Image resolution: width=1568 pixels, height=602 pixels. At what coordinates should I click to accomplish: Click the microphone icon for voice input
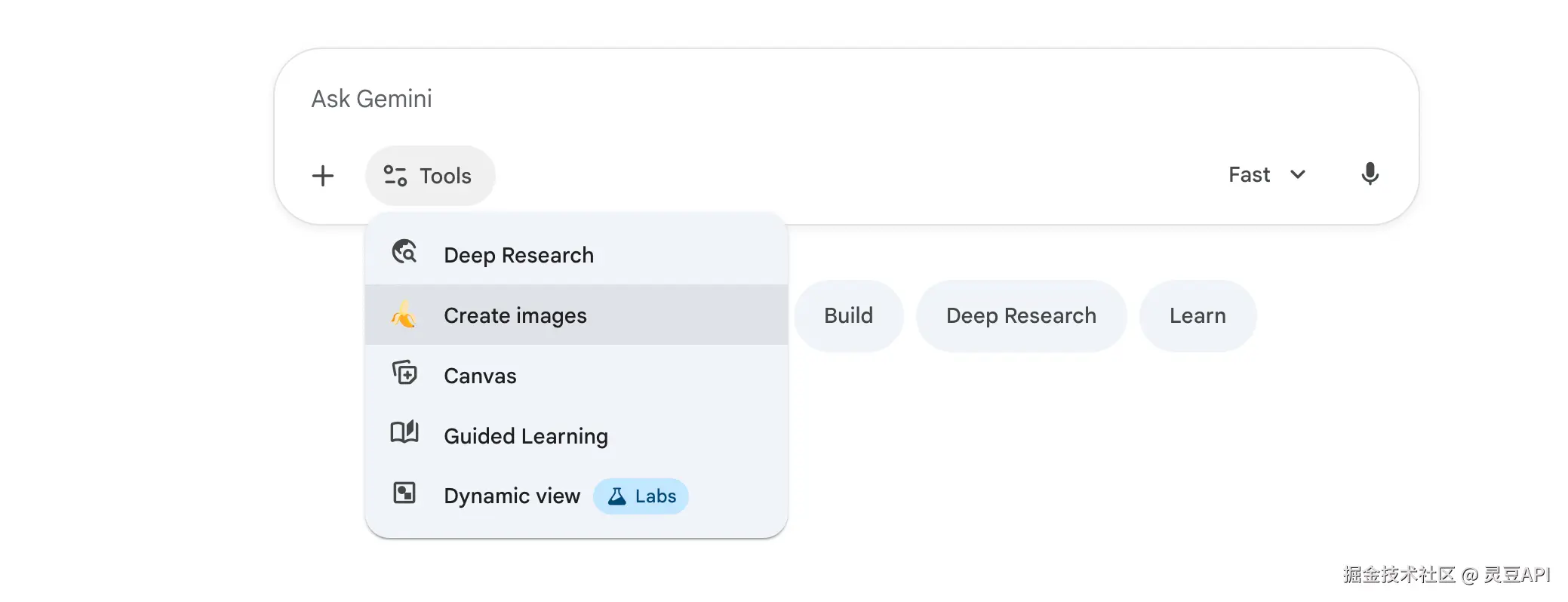(1370, 174)
